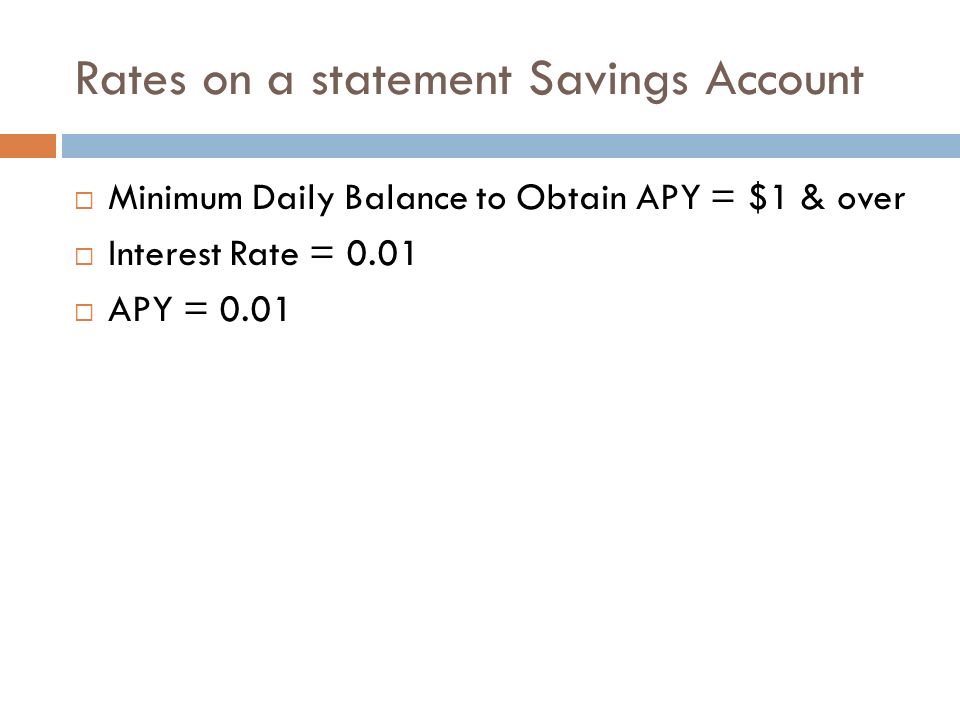Viewport: 960px width, 720px height.
Task: Click the word 'Savings' in the title
Action: 608,81
